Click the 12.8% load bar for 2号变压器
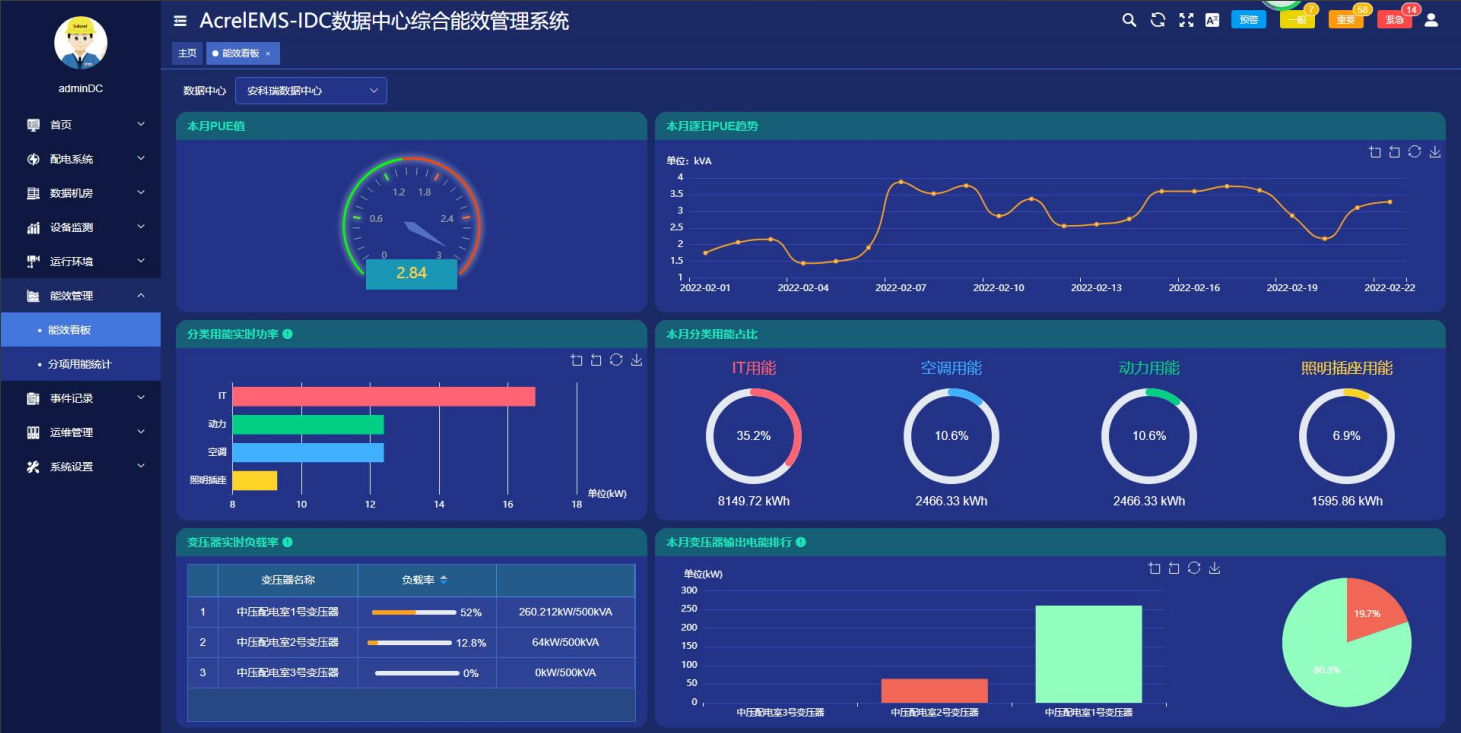This screenshot has height=733, width=1461. (x=410, y=643)
